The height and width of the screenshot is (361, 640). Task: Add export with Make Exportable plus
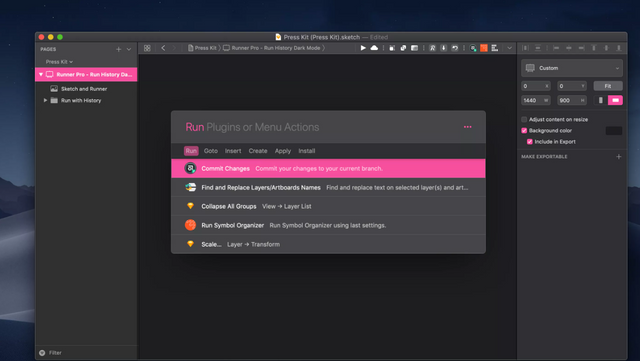pos(619,157)
